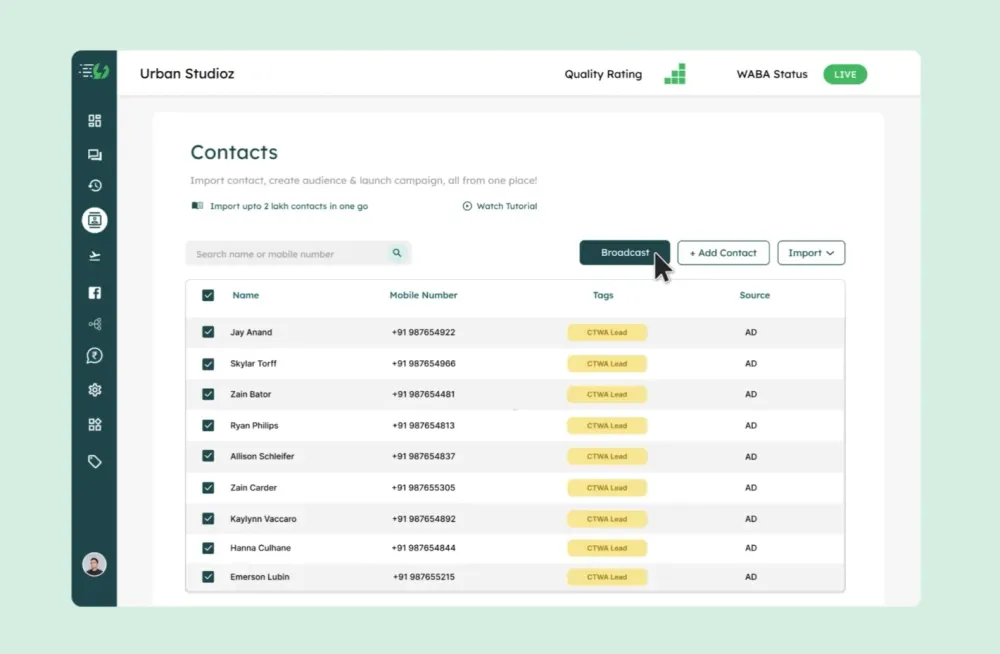The image size is (1000, 654).
Task: Uncheck Jay Anand's contact row
Action: pos(208,331)
